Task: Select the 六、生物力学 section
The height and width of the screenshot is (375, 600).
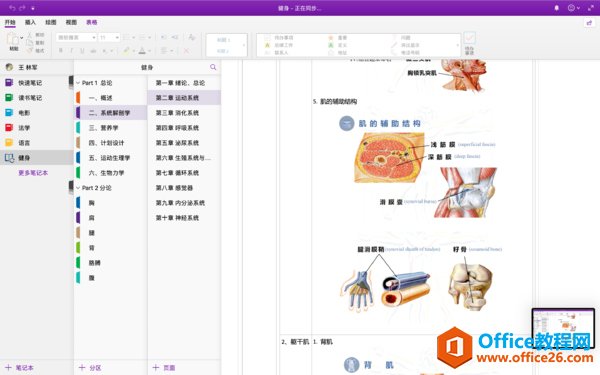Action: pyautogui.click(x=111, y=173)
